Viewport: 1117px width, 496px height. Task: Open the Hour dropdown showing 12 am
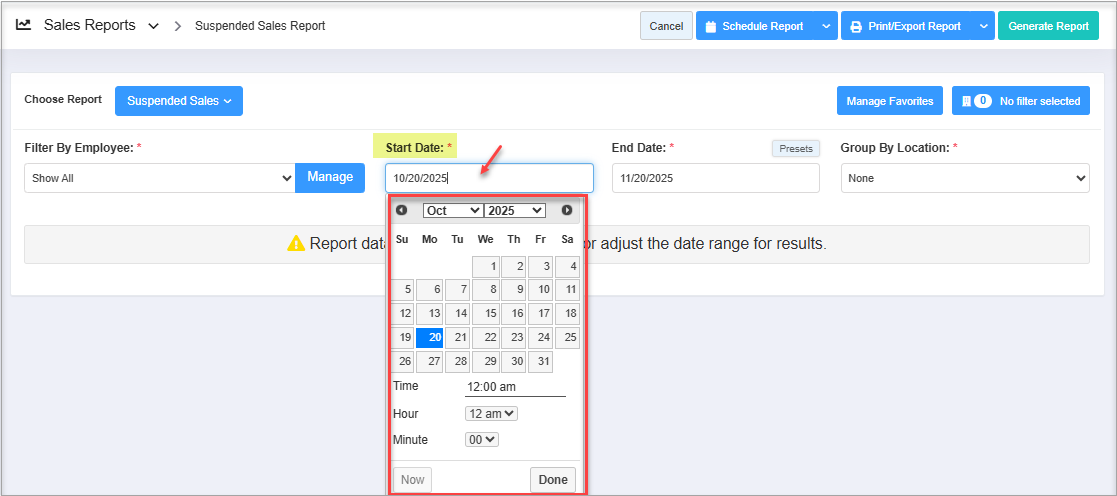coord(491,413)
